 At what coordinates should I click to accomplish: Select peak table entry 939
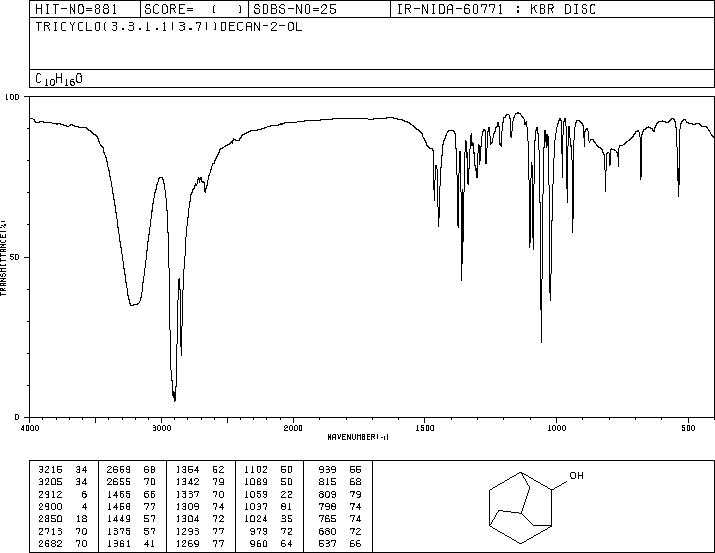coord(327,470)
